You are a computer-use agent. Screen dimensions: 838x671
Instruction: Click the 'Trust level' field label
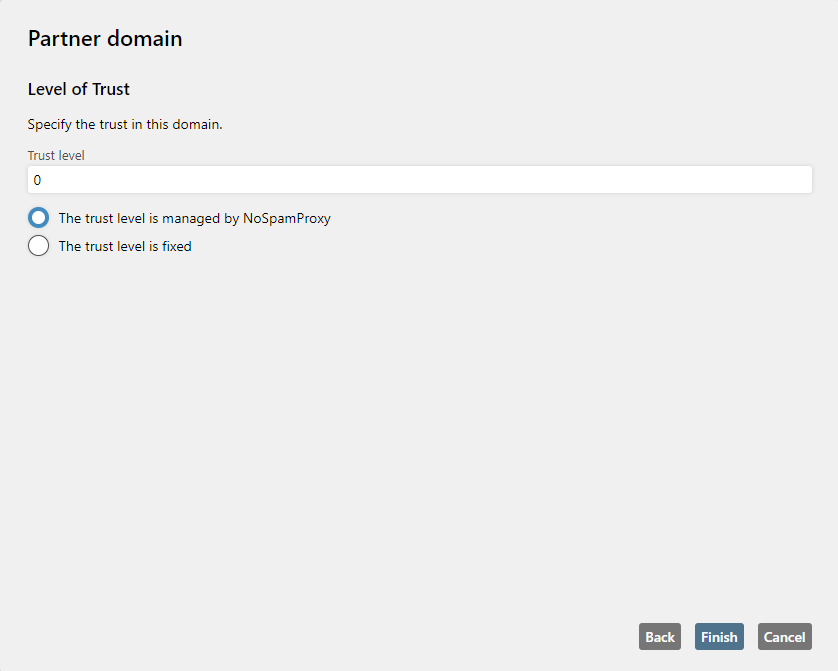(56, 155)
